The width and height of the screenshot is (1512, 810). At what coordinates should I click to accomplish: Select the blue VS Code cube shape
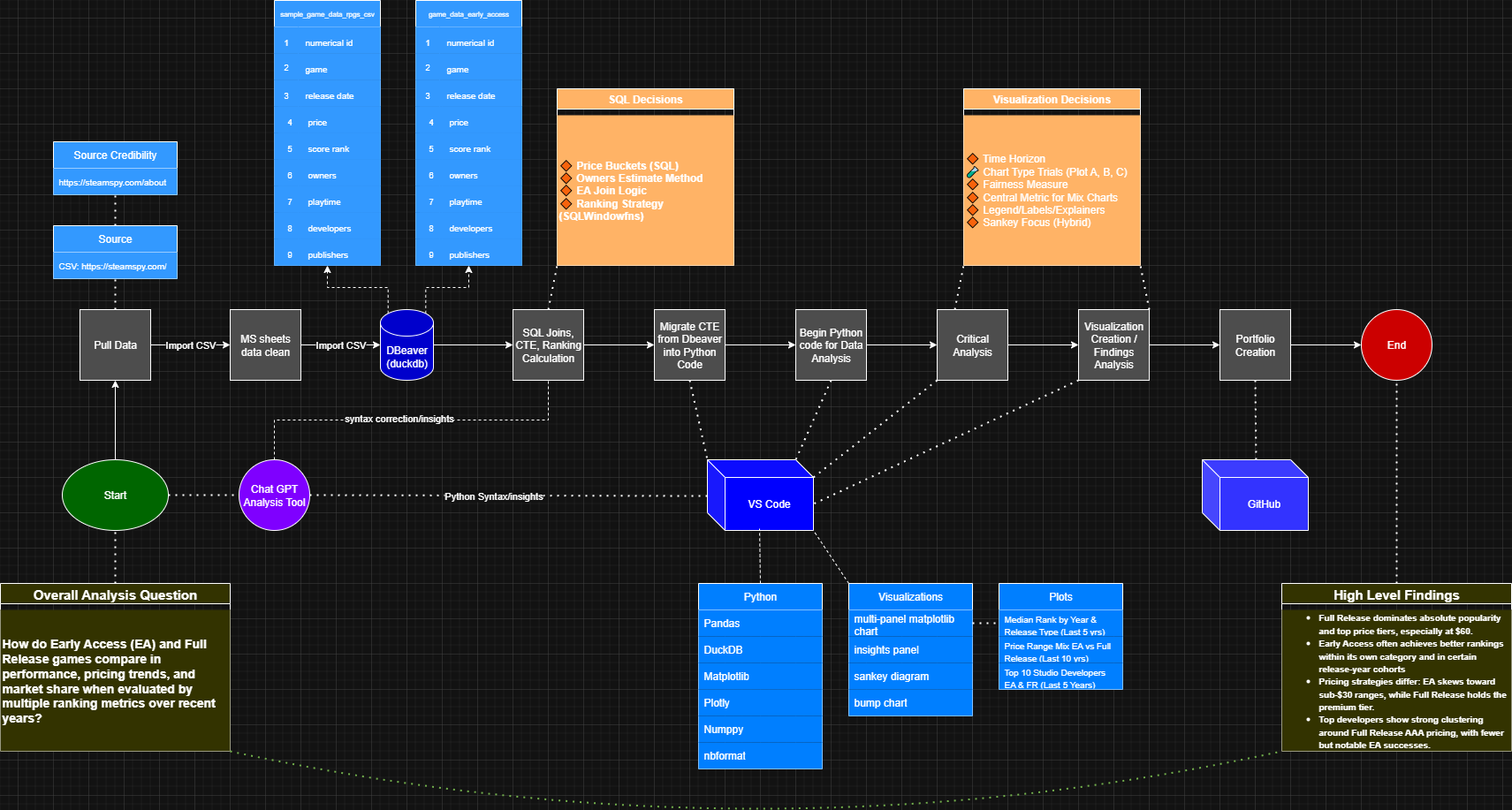point(767,503)
